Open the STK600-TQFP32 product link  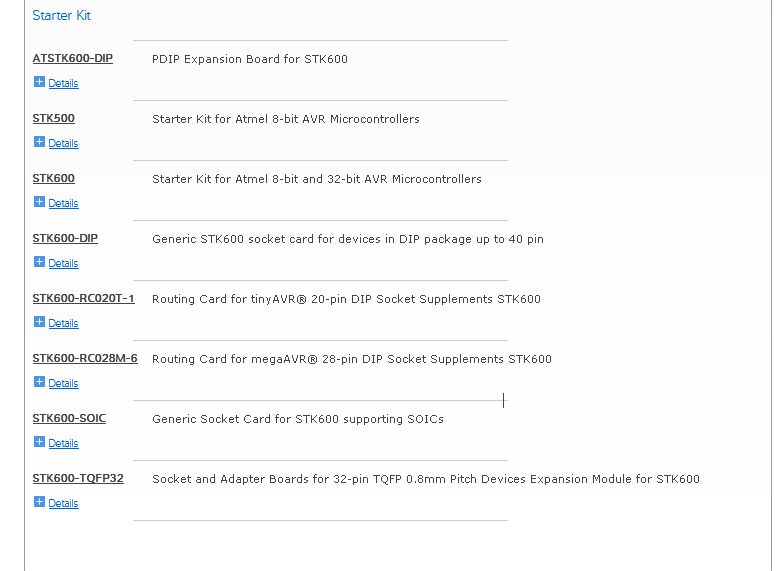click(x=78, y=478)
